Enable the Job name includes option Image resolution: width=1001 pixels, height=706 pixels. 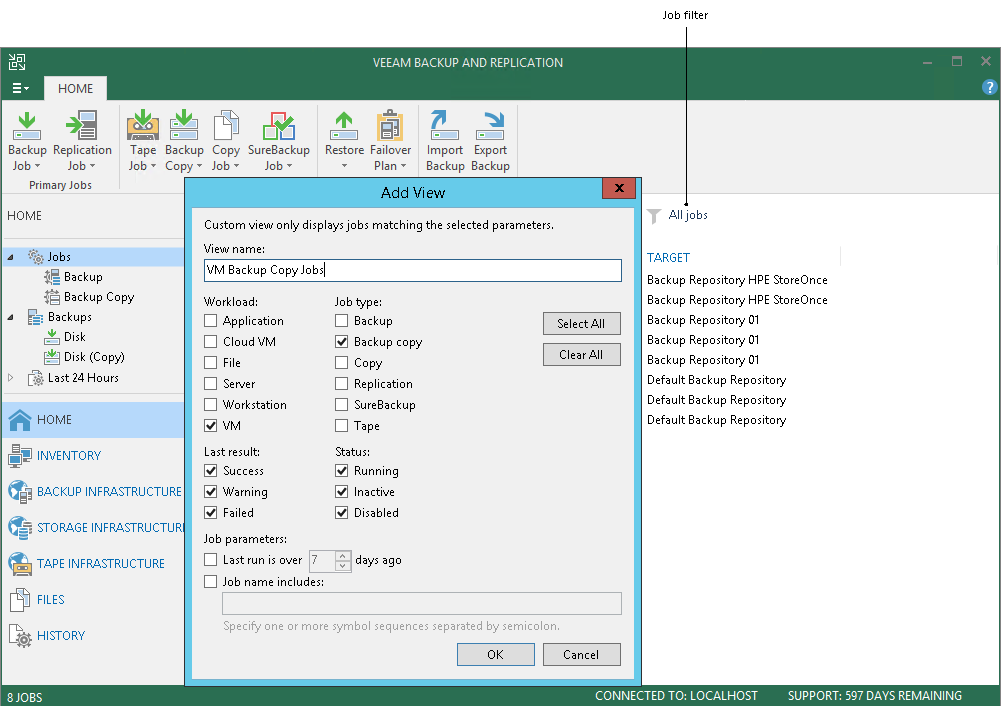click(x=211, y=582)
